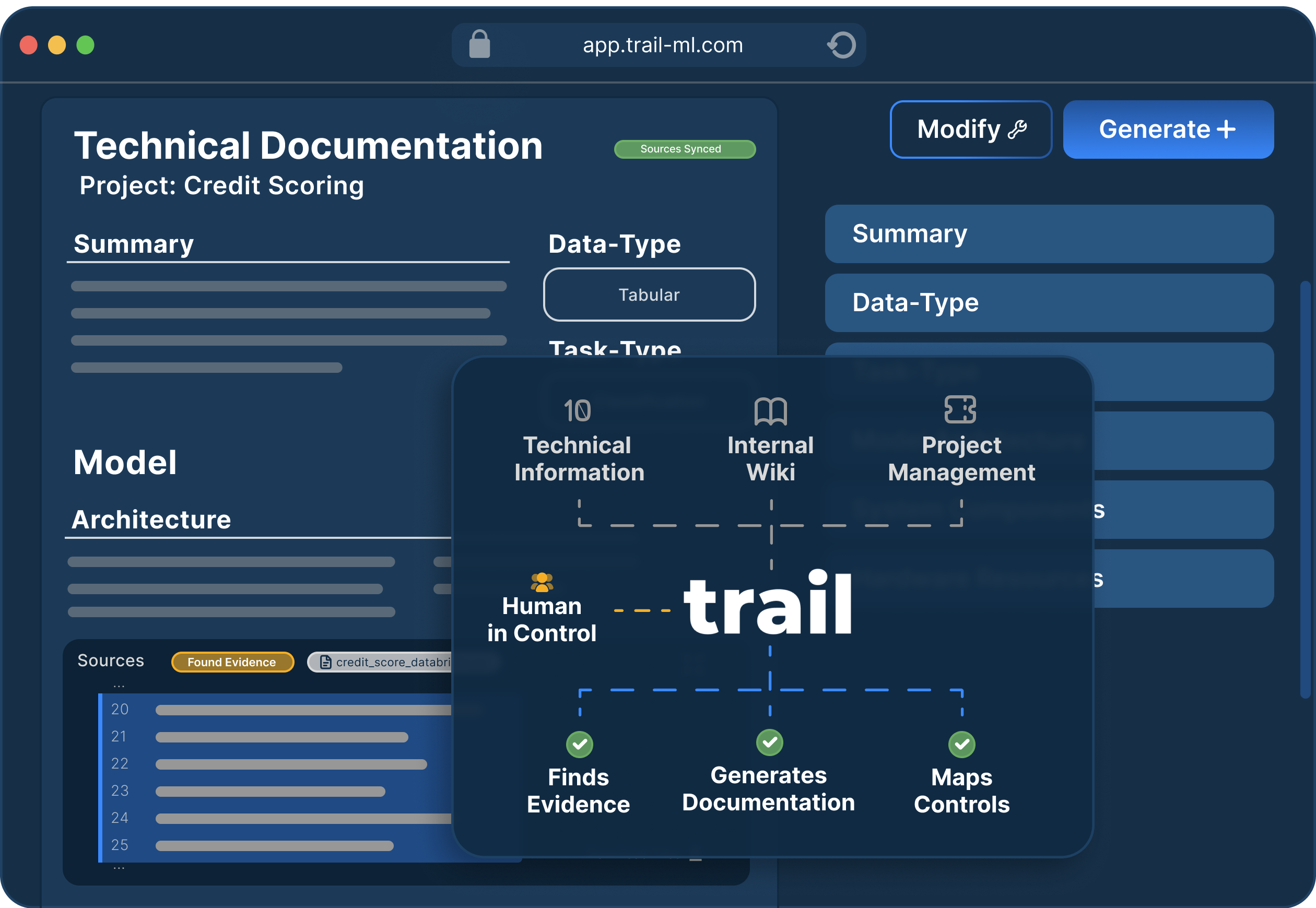Click the green check above Maps Controls
The image size is (1316, 908).
point(961,744)
